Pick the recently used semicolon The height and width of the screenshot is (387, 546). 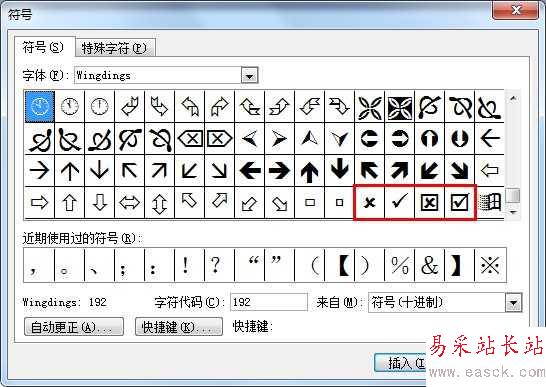[x=130, y=265]
